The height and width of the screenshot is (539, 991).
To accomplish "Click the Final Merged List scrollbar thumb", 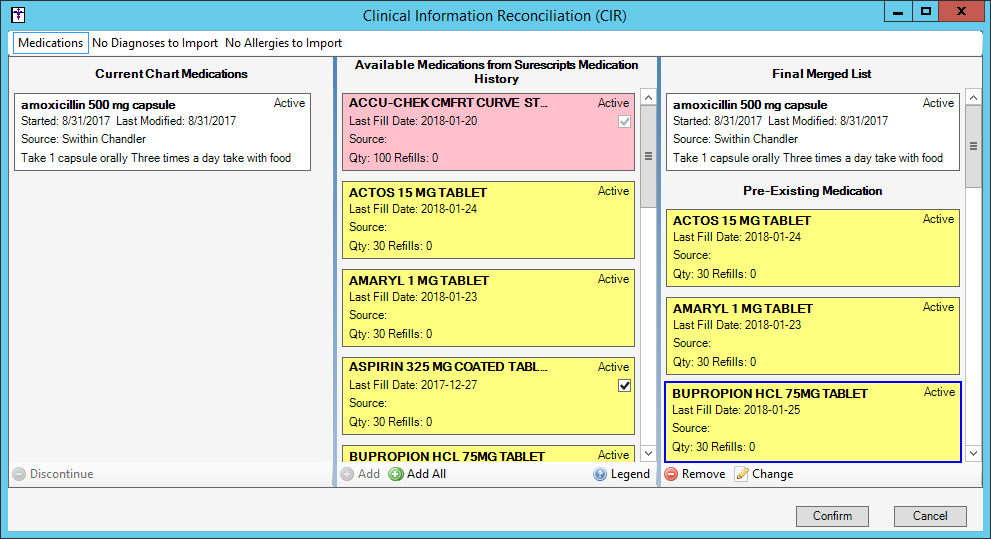I will tap(973, 146).
